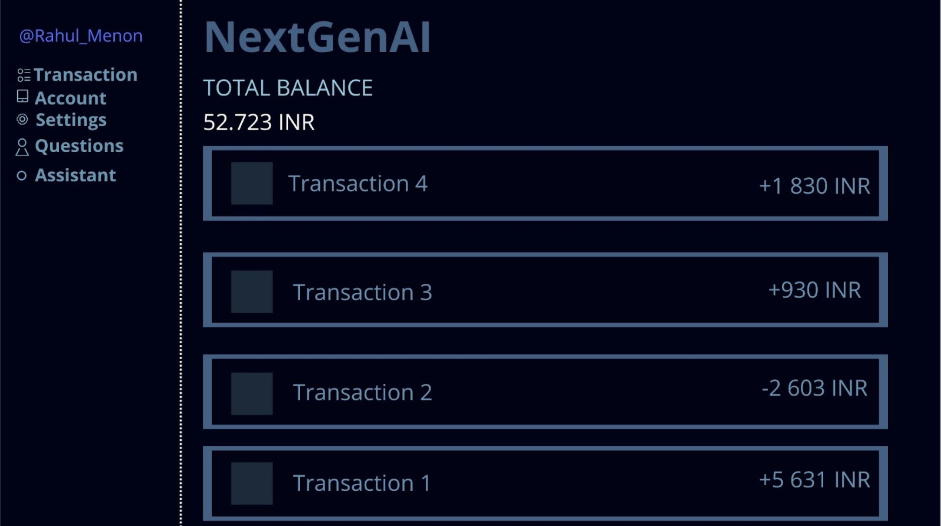The width and height of the screenshot is (941, 526).
Task: Click the Transaction 4 square thumbnail
Action: [x=252, y=184]
